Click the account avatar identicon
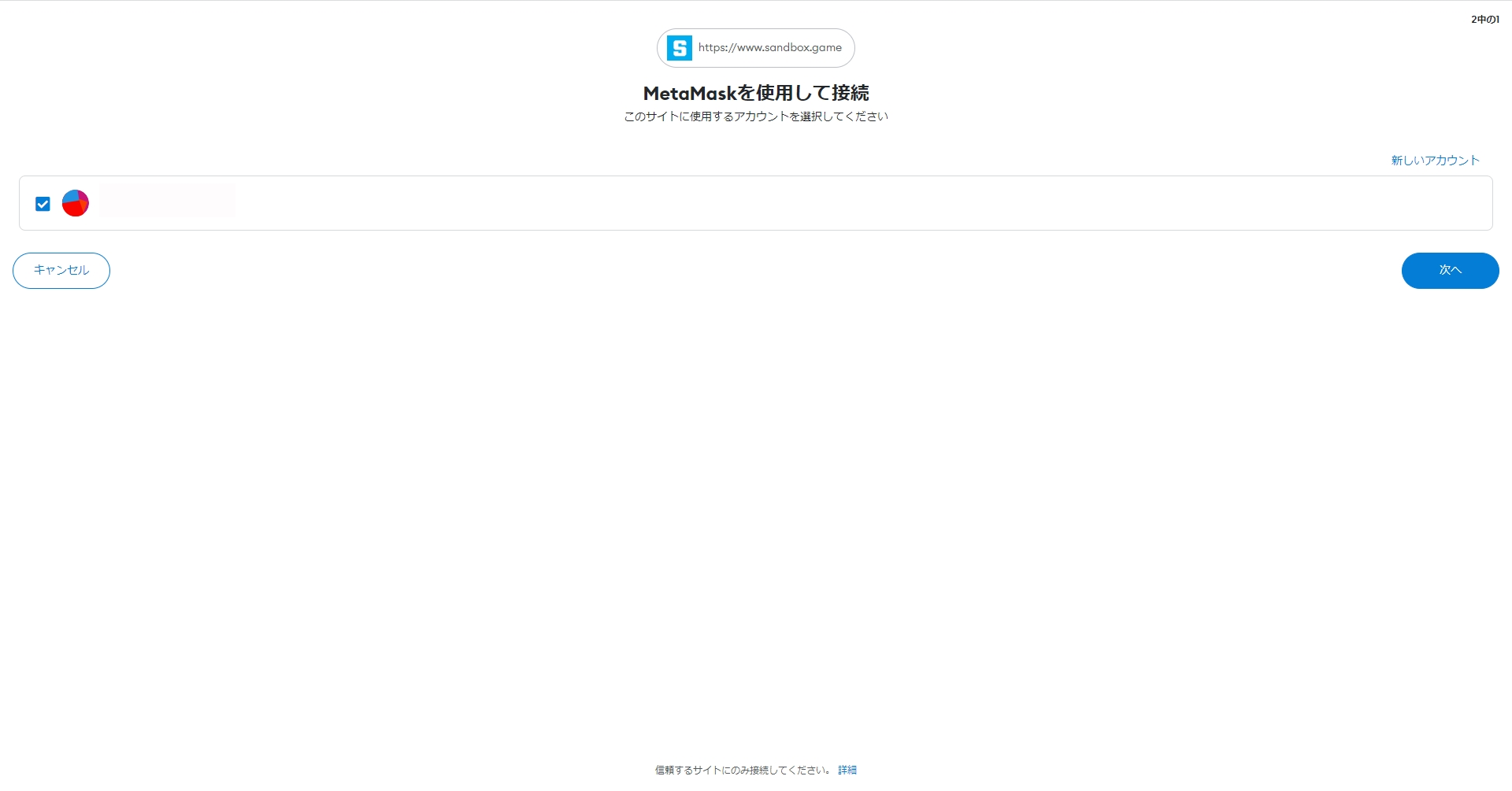Viewport: 1512px width, 791px height. 76,203
